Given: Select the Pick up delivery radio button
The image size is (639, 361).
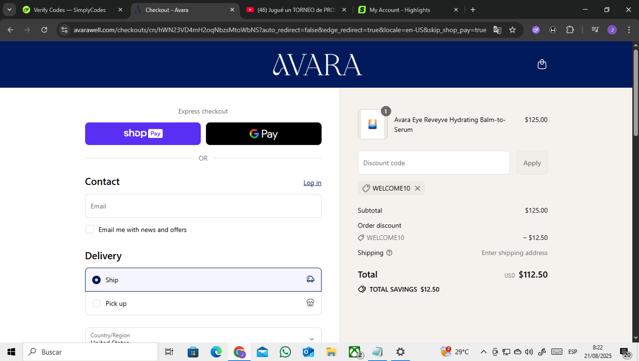Looking at the screenshot, I should pos(96,303).
